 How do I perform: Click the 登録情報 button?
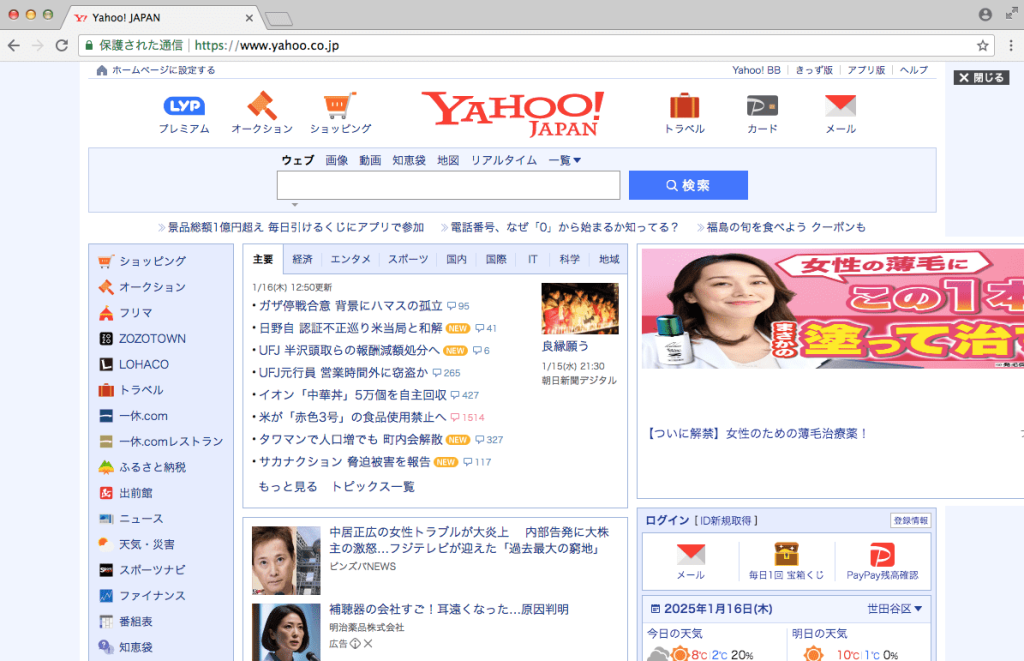910,521
